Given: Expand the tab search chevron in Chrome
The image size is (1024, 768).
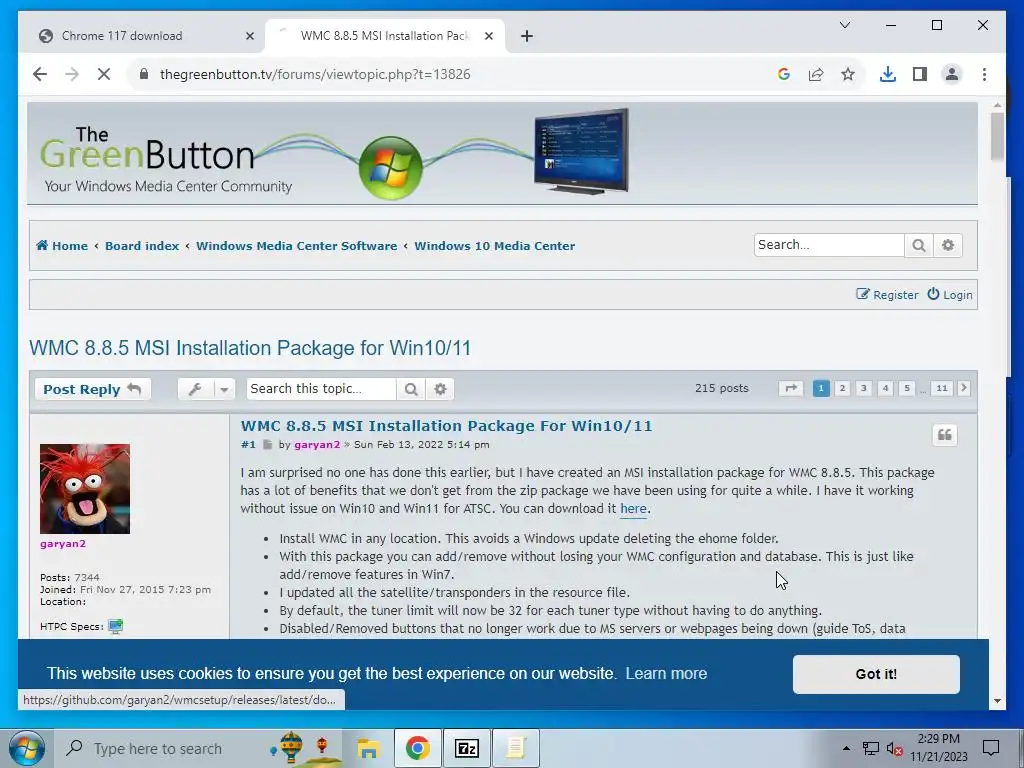Looking at the screenshot, I should (844, 25).
